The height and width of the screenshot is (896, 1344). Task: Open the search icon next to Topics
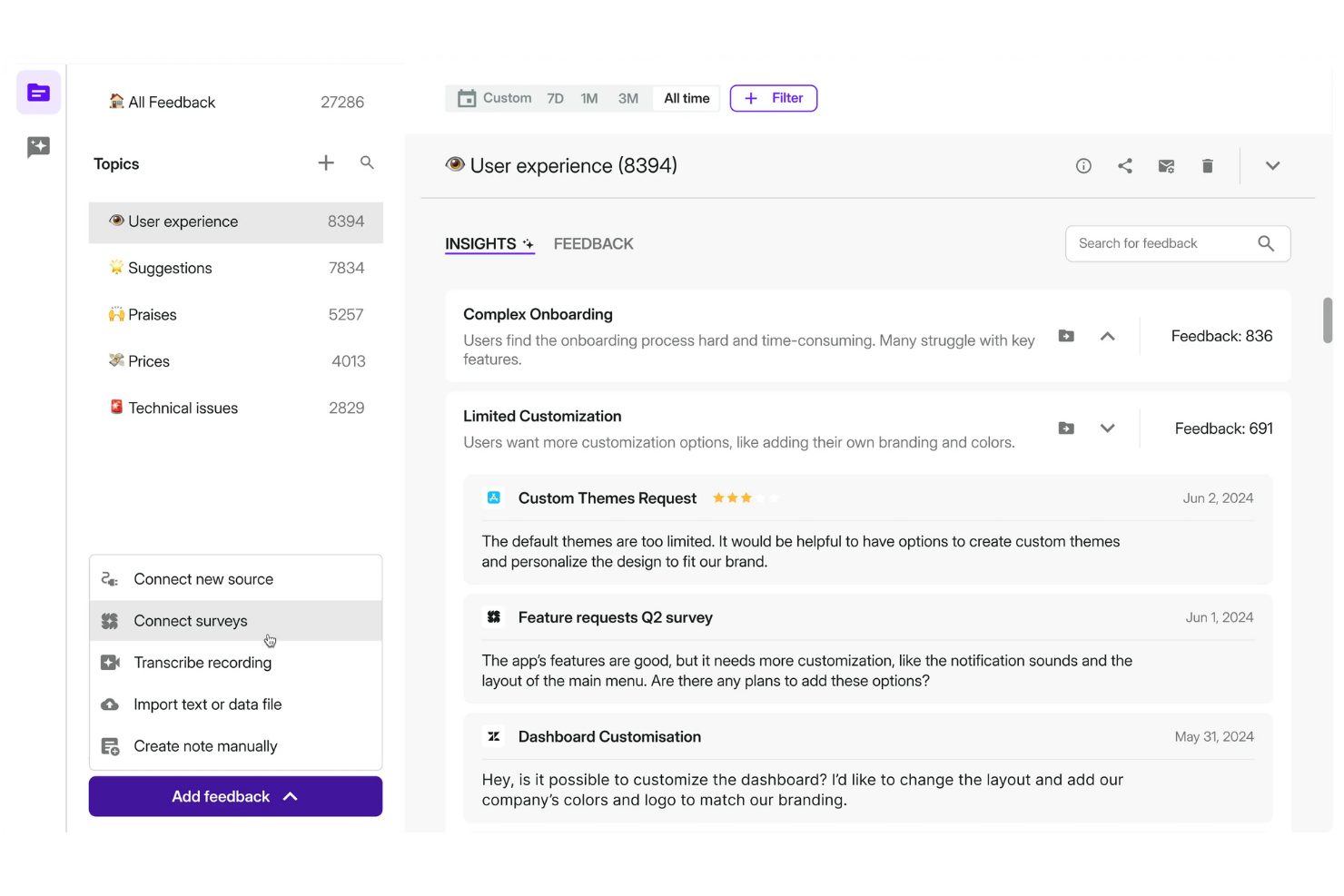(367, 162)
